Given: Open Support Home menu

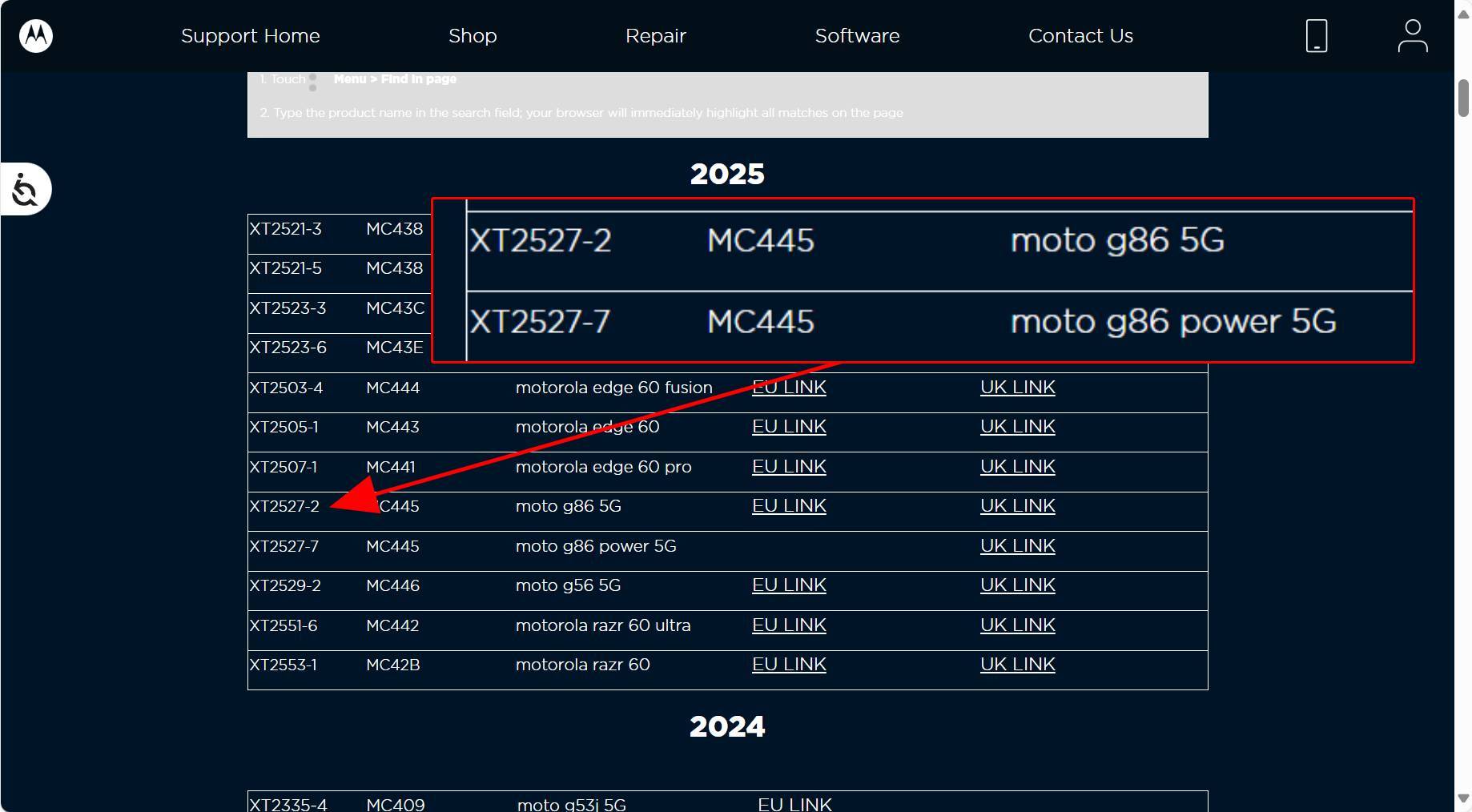Looking at the screenshot, I should pyautogui.click(x=251, y=36).
